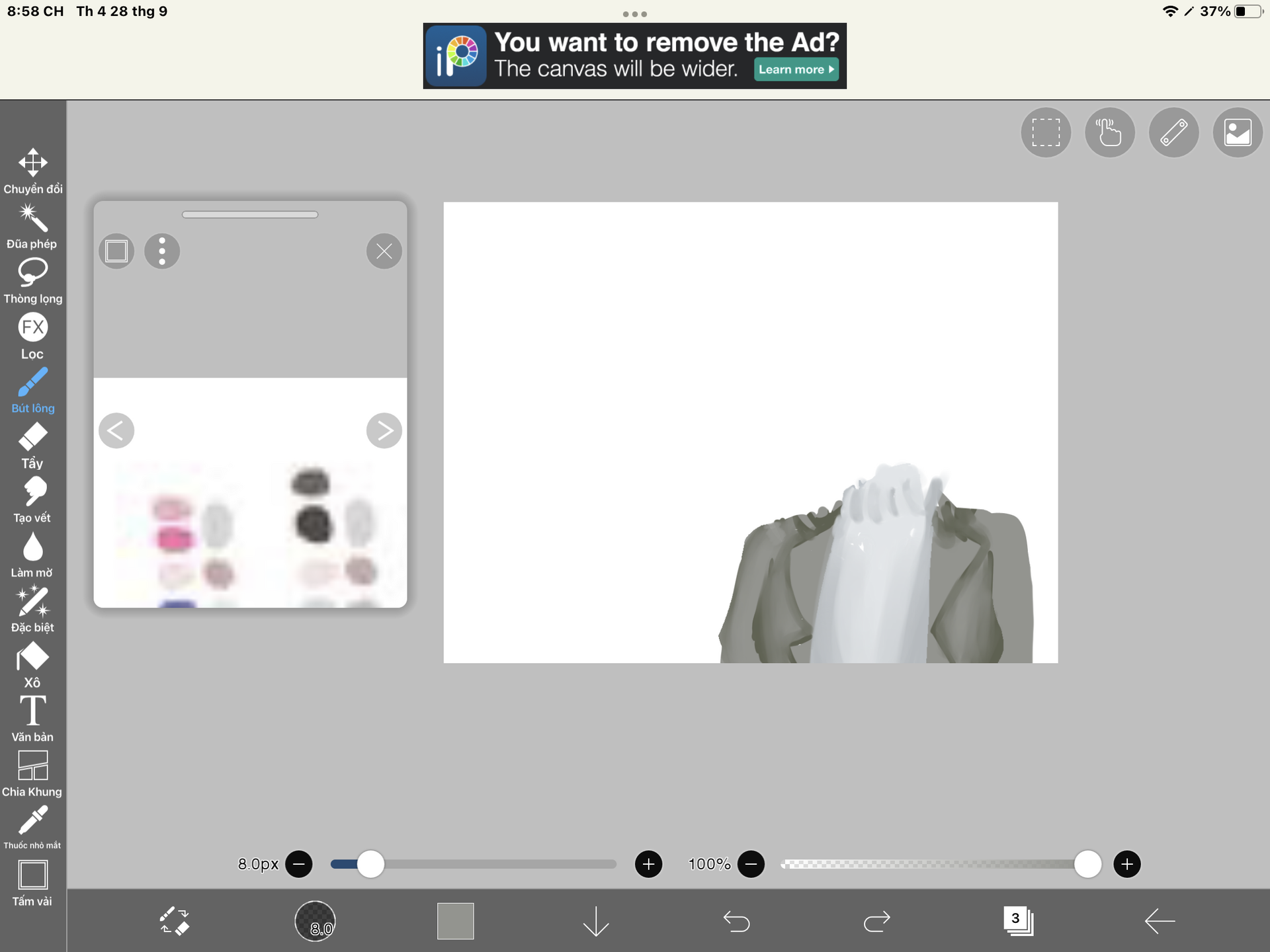The width and height of the screenshot is (1270, 952).
Task: Select the Đặc biệt special tool
Action: coord(32,610)
